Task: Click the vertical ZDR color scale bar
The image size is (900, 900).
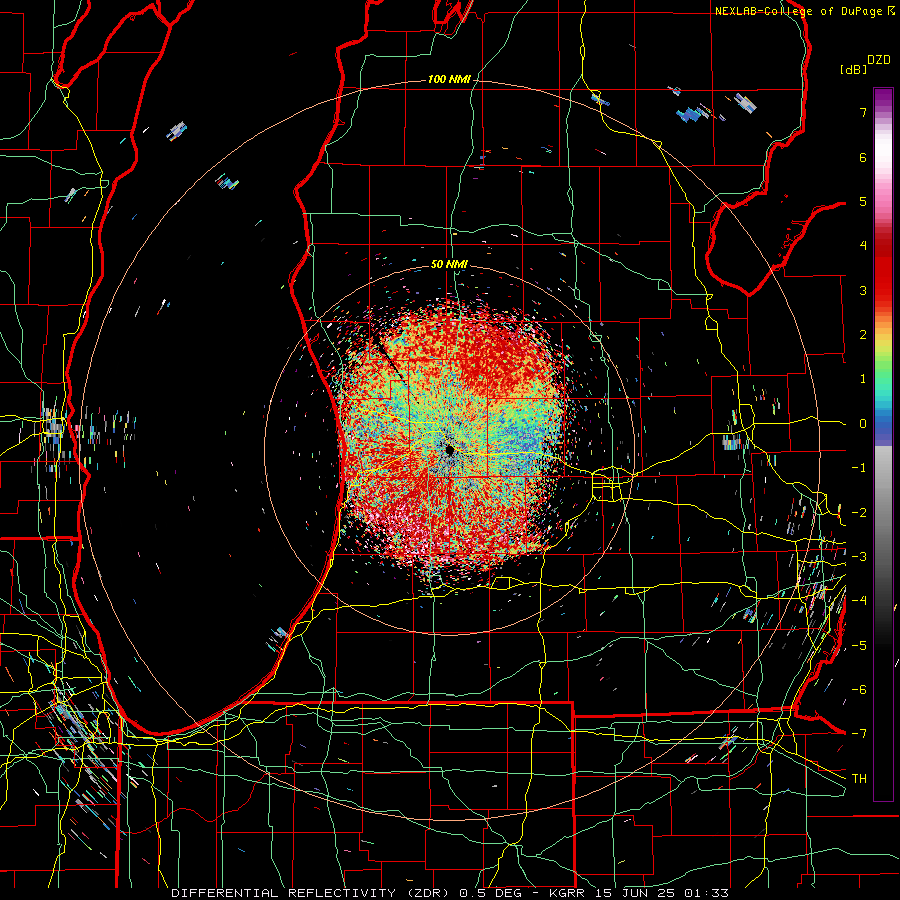Action: 883,444
